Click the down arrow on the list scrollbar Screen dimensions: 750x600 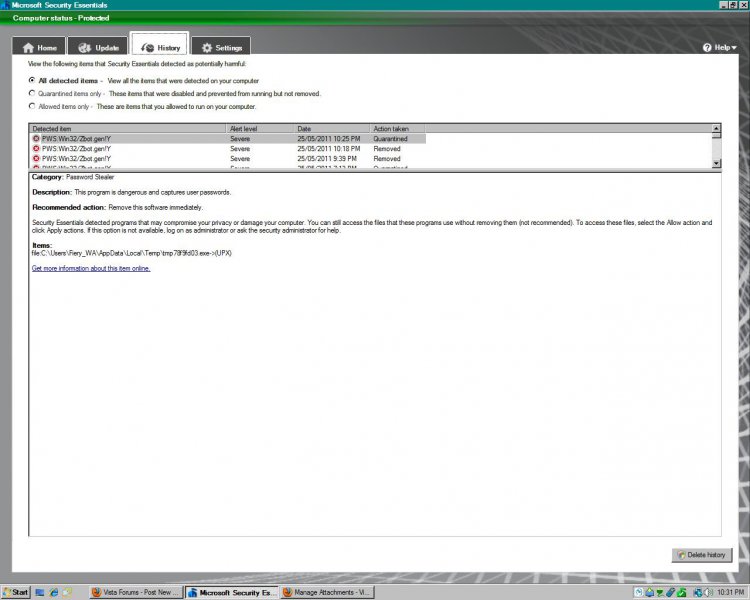716,163
